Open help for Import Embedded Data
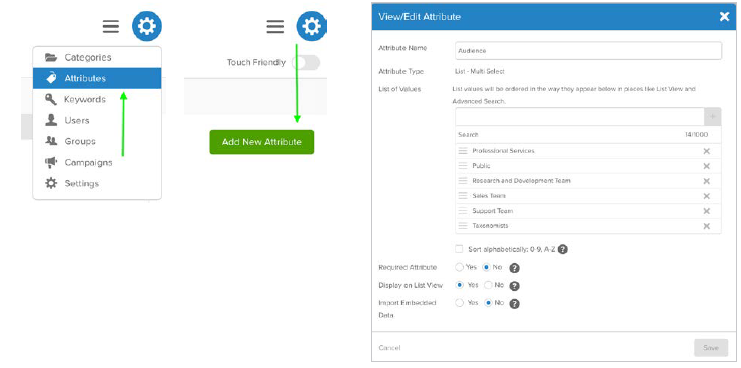741x368 pixels. [x=515, y=304]
